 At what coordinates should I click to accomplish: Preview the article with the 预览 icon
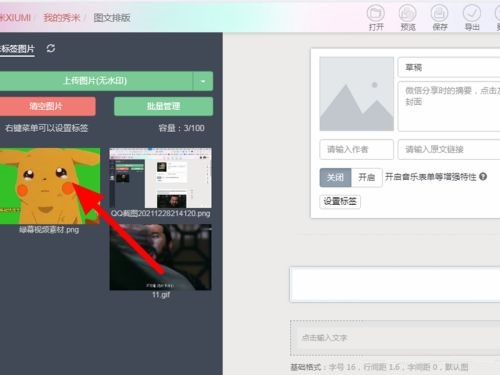[x=408, y=17]
